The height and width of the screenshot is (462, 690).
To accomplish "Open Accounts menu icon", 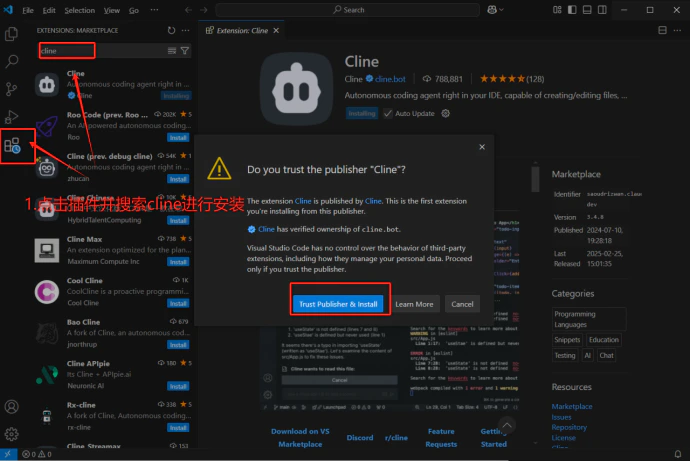I will point(11,407).
